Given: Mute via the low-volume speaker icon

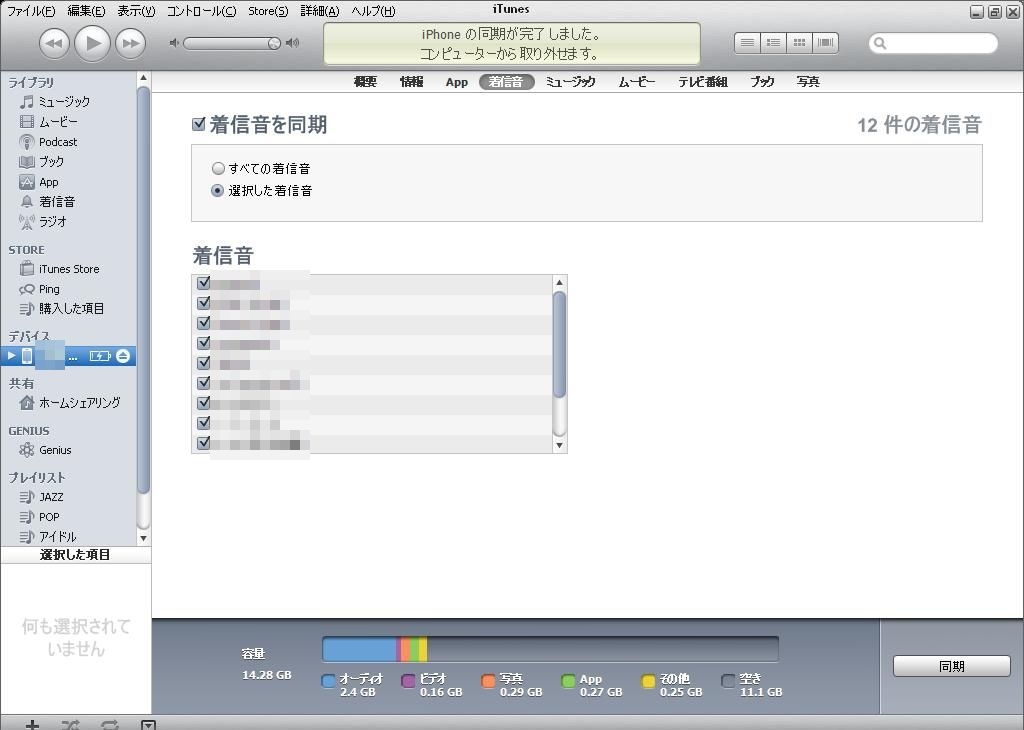Looking at the screenshot, I should [x=174, y=43].
